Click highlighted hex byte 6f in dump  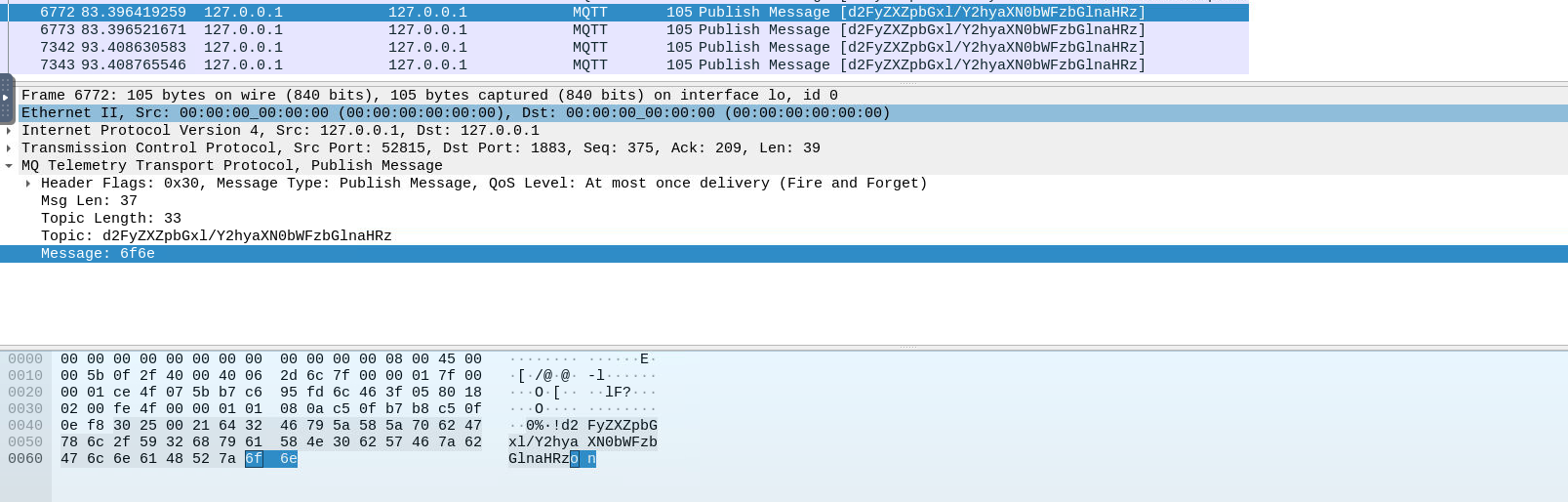(254, 459)
